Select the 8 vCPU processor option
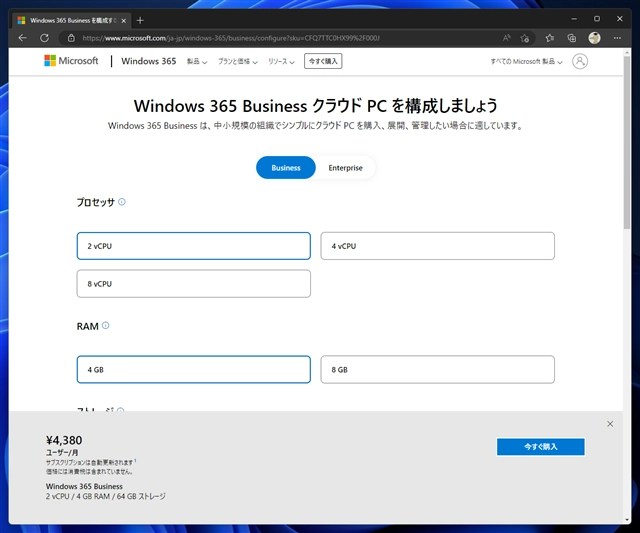 tap(193, 283)
